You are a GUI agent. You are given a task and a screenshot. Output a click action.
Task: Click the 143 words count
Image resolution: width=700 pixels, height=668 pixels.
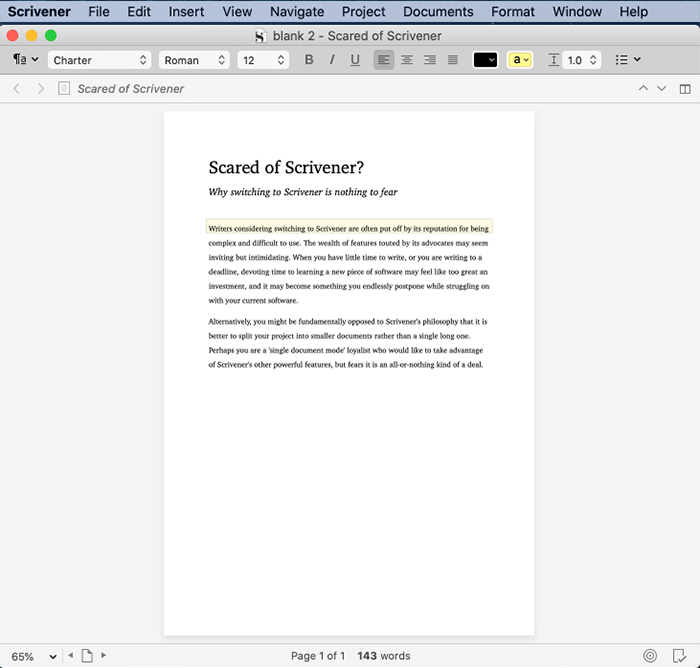tap(383, 655)
